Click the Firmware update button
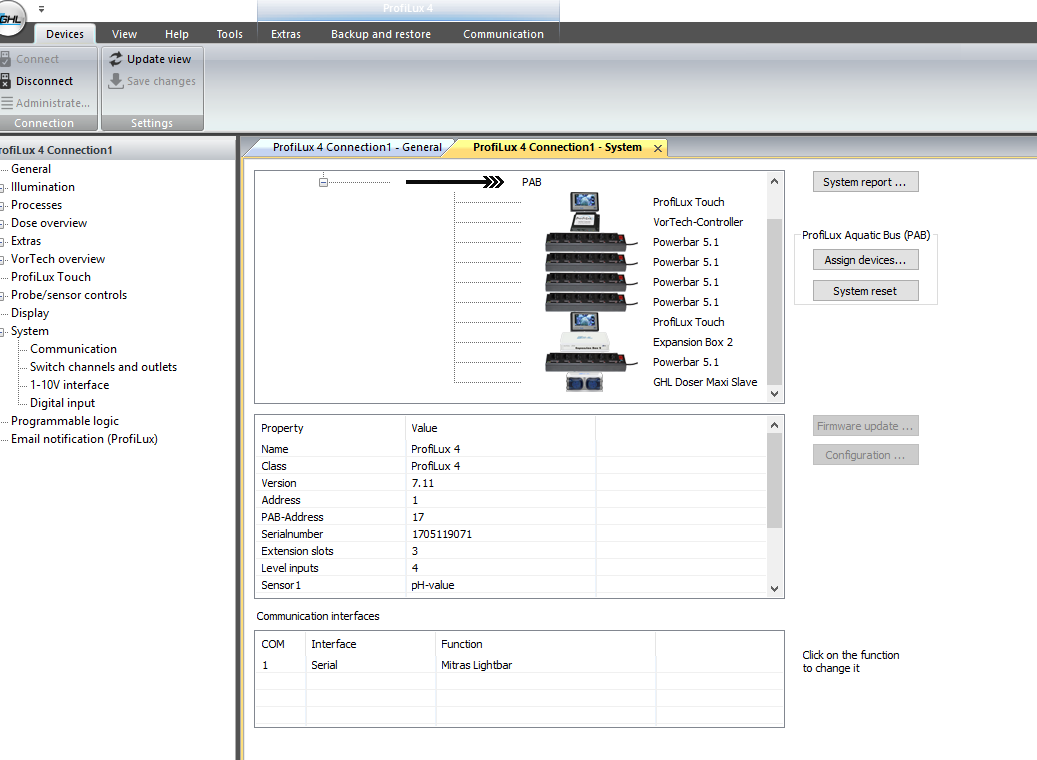 click(x=865, y=426)
